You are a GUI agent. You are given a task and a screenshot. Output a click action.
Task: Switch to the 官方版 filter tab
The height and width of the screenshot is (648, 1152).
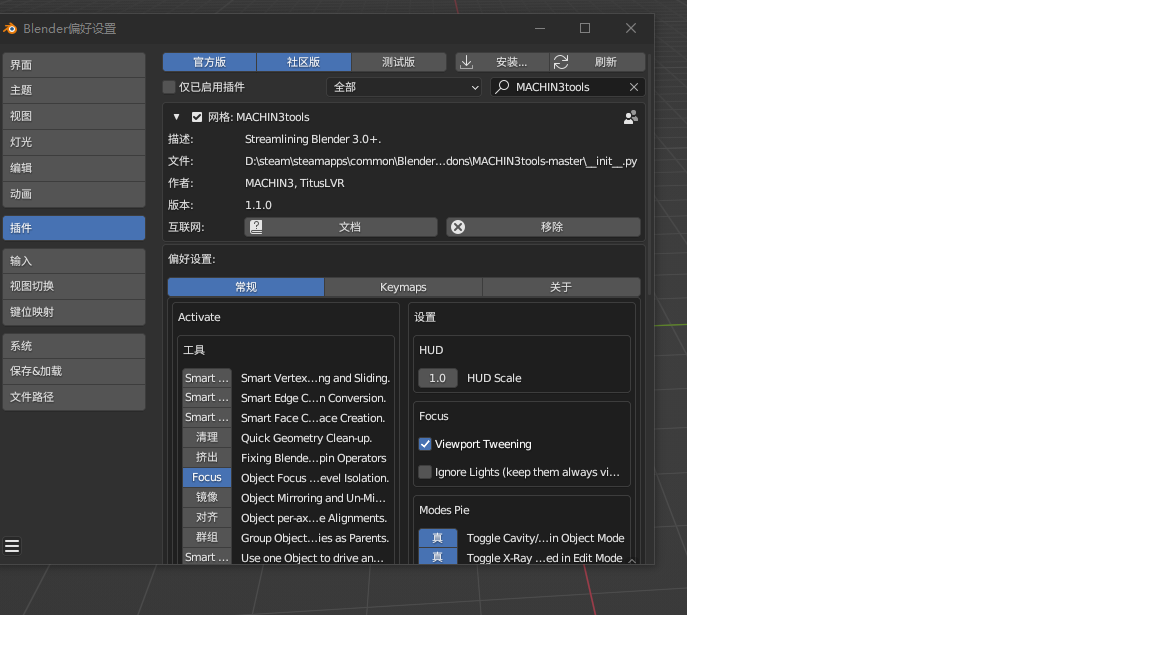209,62
